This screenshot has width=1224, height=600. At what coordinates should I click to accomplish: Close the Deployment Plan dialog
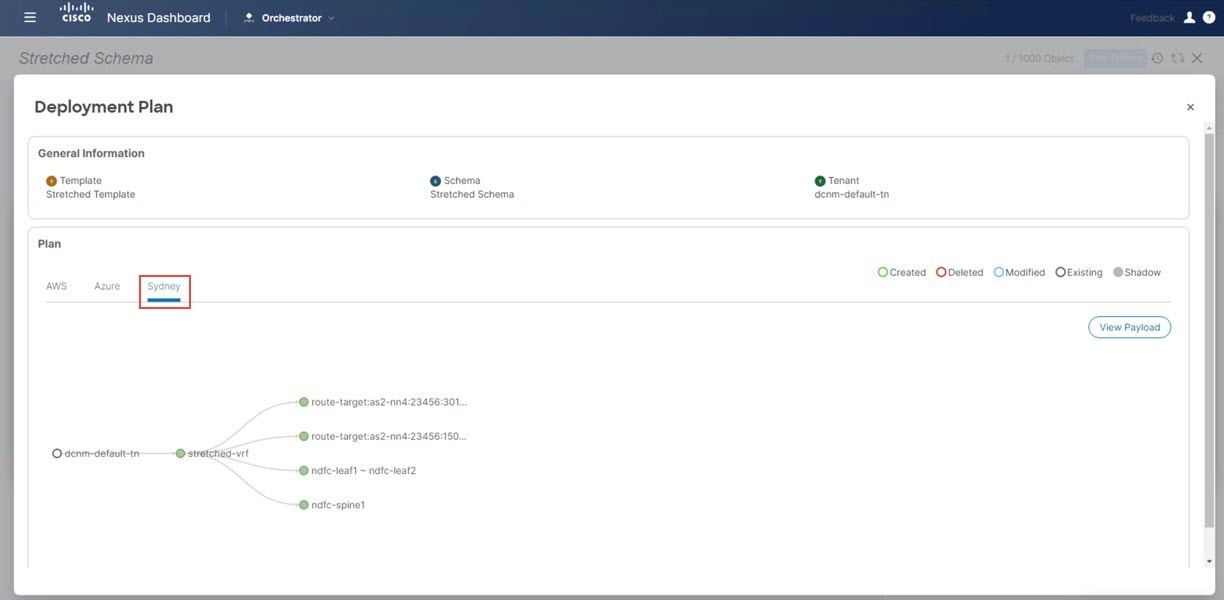[x=1190, y=107]
